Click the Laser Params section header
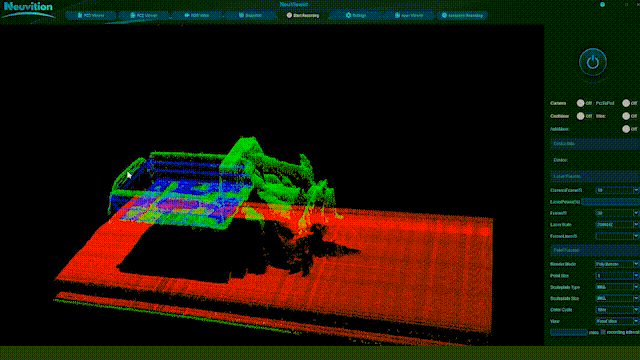 tap(595, 176)
